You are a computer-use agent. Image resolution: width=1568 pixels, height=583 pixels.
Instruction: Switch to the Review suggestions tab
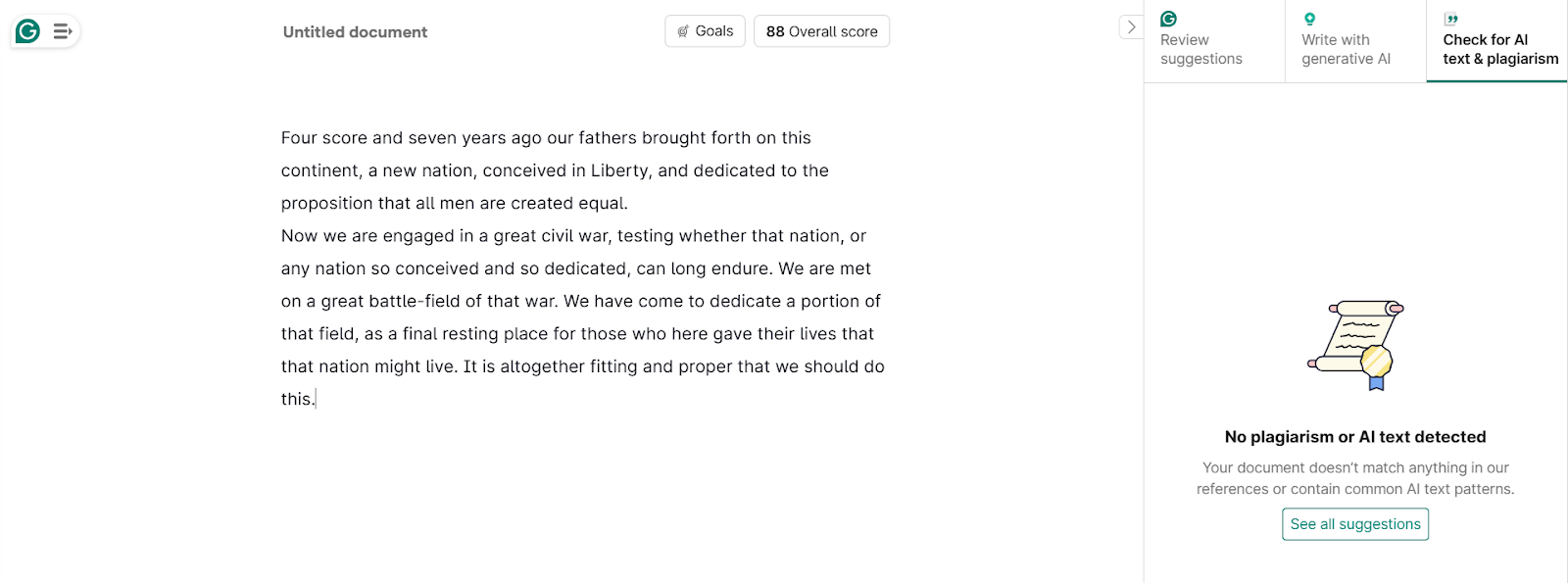[1200, 49]
